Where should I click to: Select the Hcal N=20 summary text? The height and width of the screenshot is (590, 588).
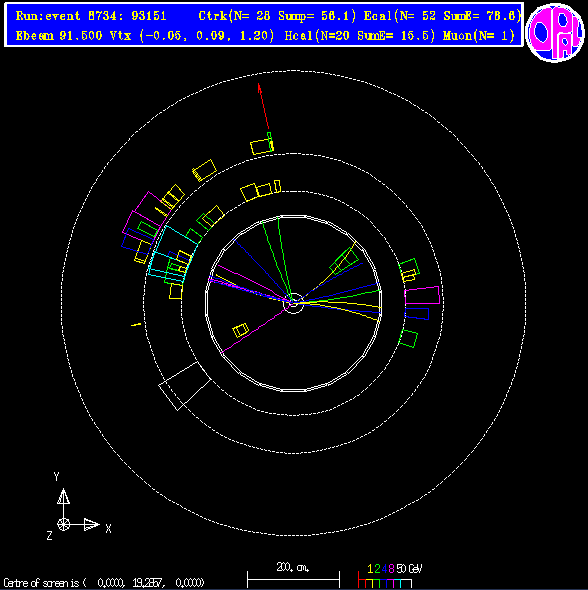(x=360, y=36)
